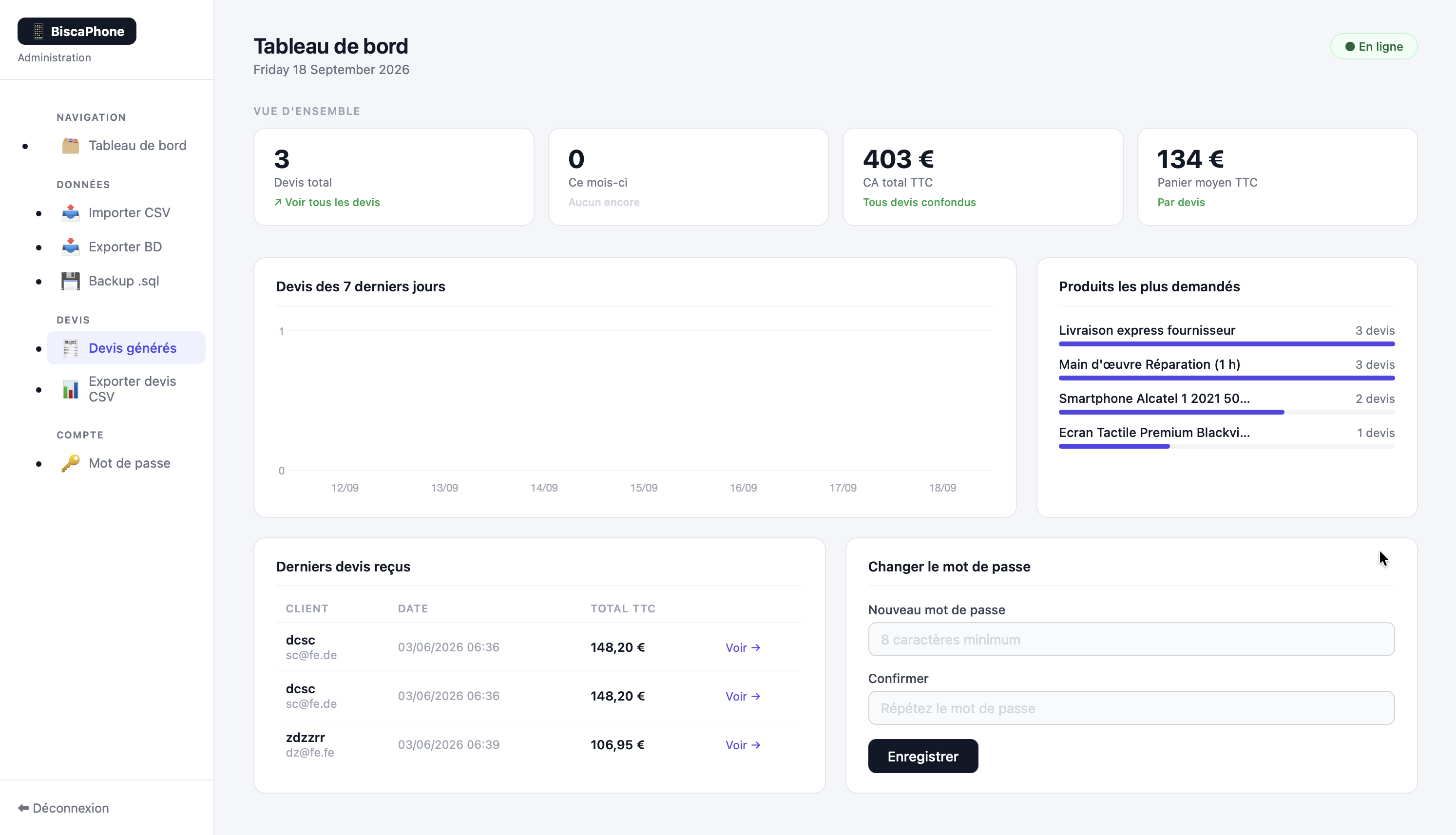Click Ecran Tactile Premium Blackvi progress bar

pyautogui.click(x=1226, y=446)
